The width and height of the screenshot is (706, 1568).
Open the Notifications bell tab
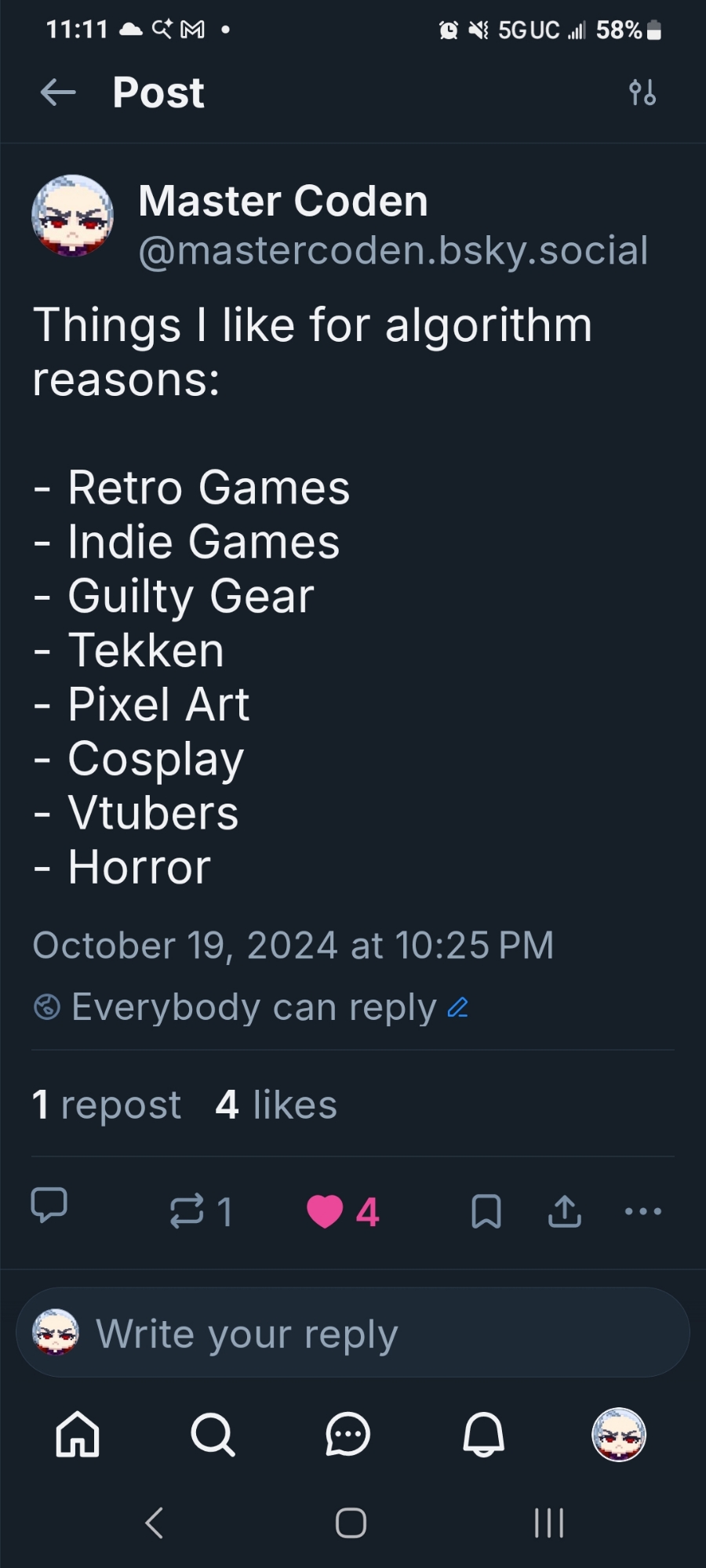[x=483, y=1435]
